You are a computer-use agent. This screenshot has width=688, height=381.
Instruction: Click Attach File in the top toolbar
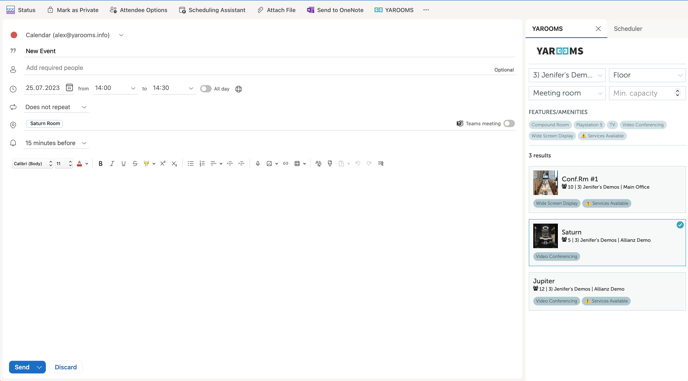pos(276,10)
